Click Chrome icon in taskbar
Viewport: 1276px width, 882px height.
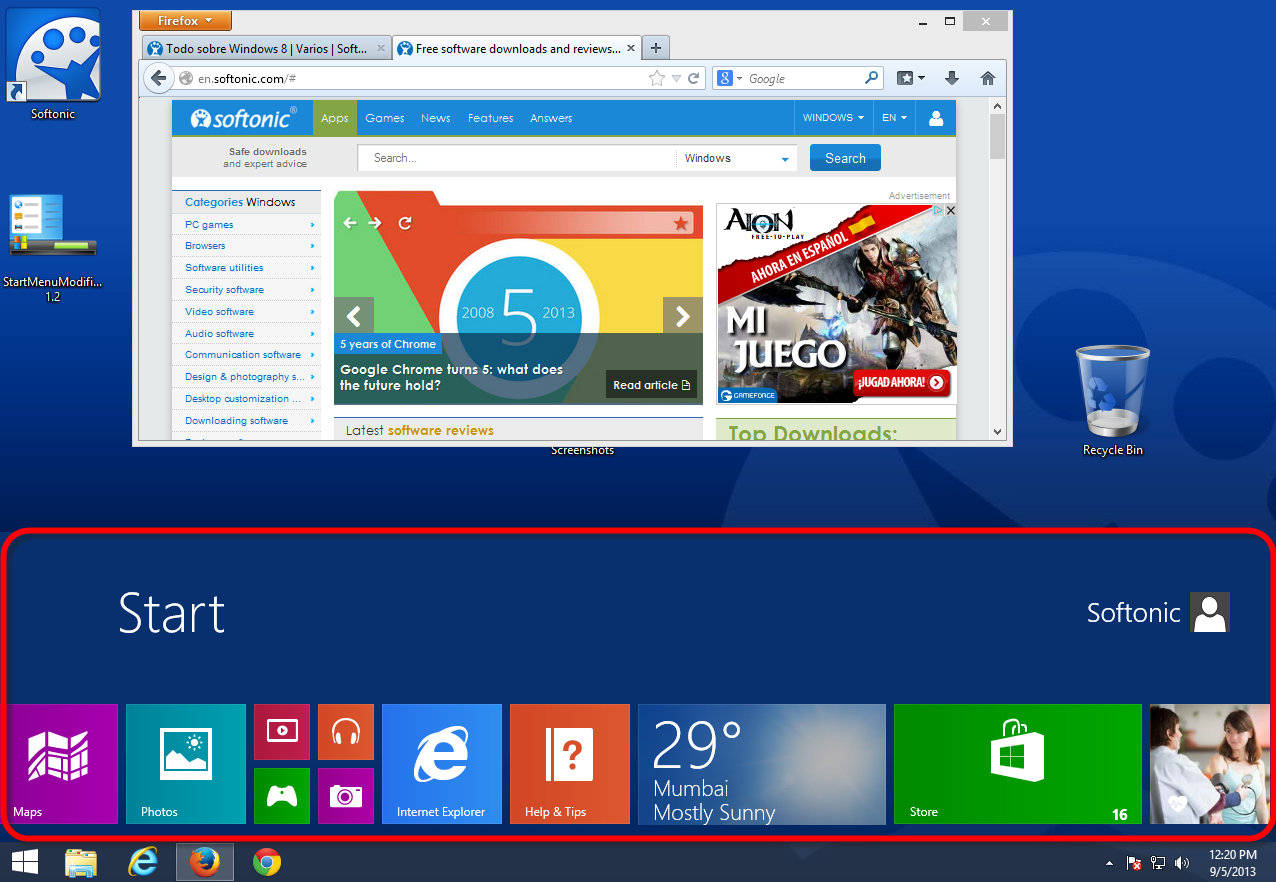[x=267, y=862]
